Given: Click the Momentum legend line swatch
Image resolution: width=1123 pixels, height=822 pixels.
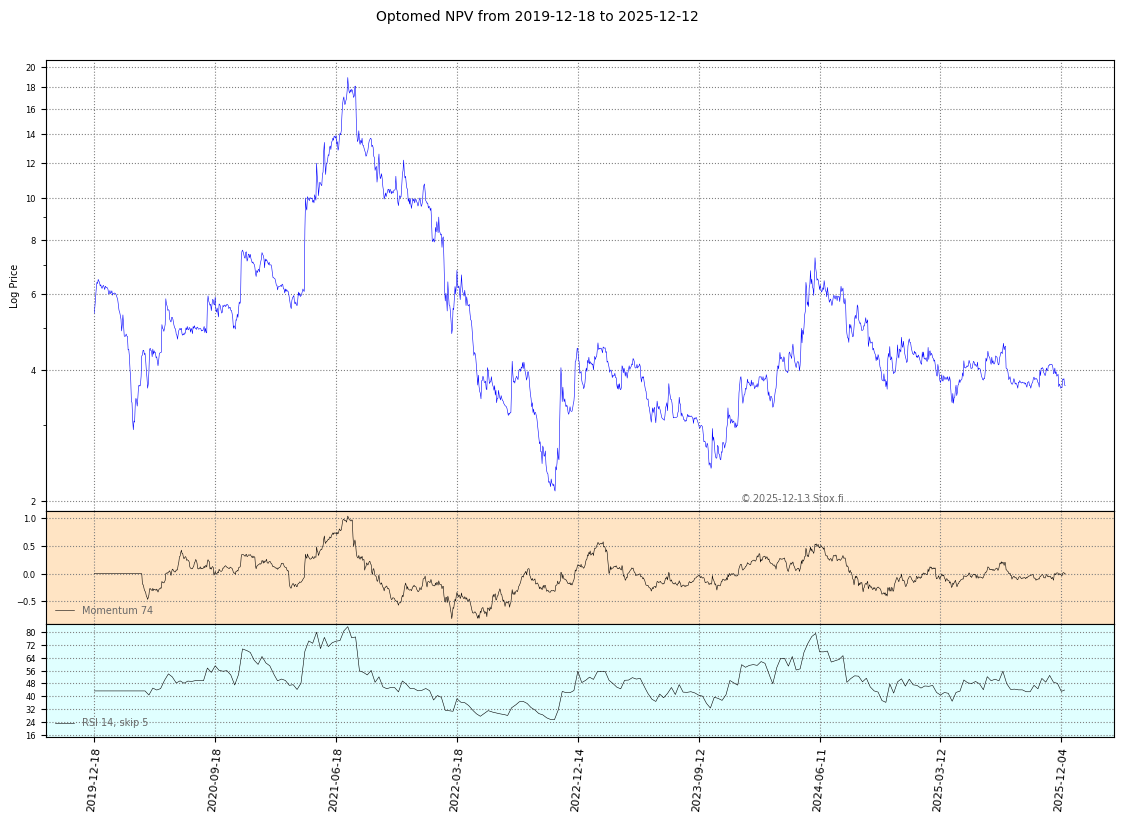Looking at the screenshot, I should [x=65, y=610].
